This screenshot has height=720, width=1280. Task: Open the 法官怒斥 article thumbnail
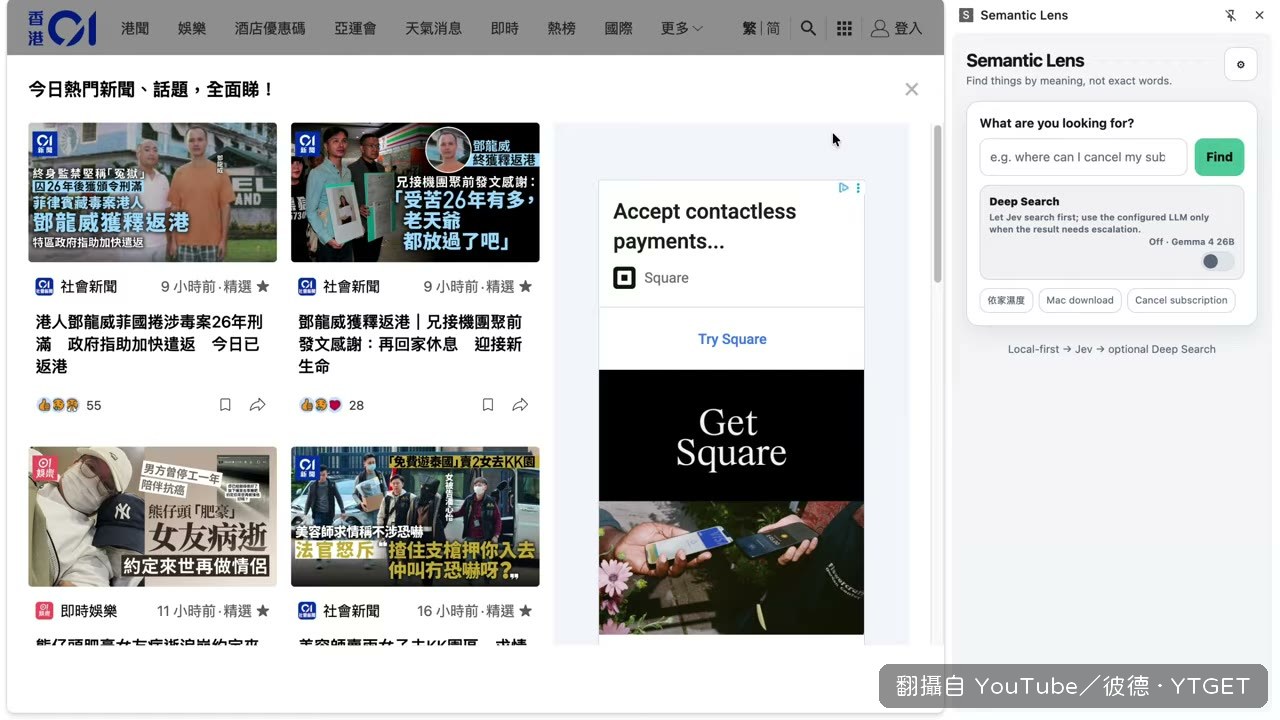pyautogui.click(x=415, y=517)
